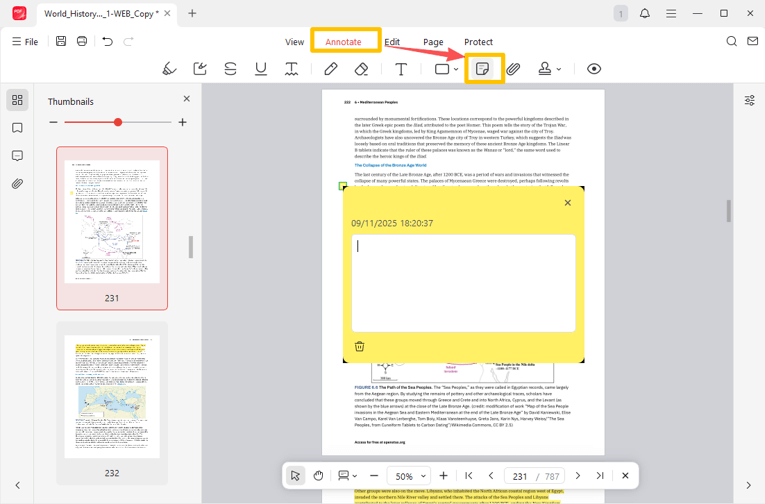The image size is (765, 504).
Task: Select page 232 thumbnail
Action: 112,403
